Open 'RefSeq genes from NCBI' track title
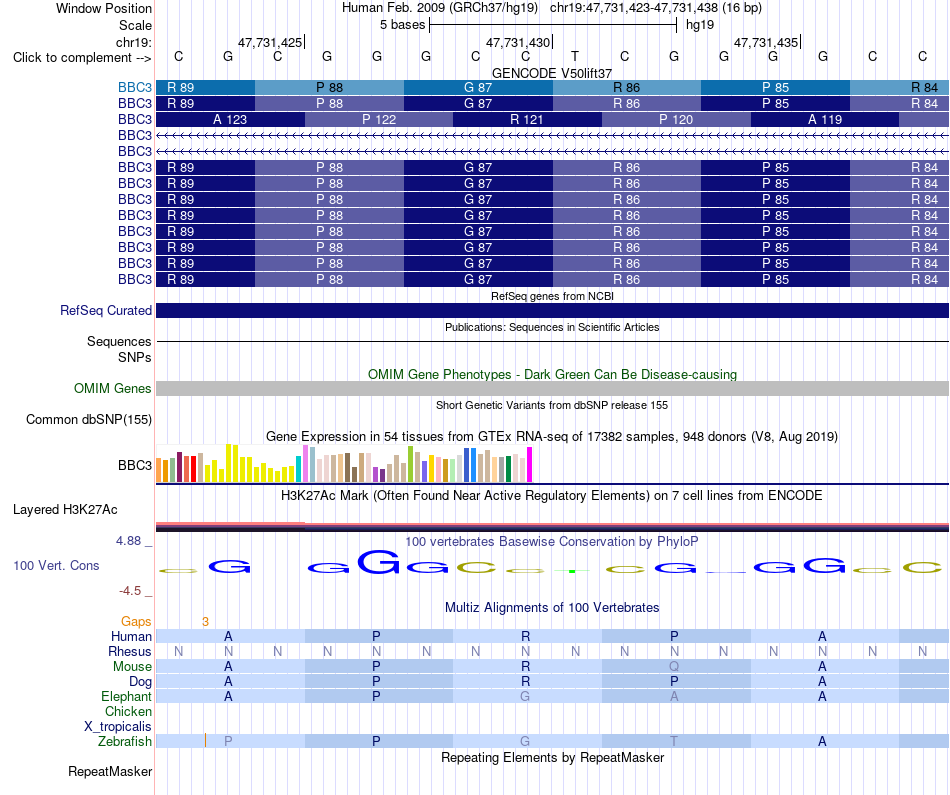This screenshot has width=950, height=795. (x=552, y=296)
